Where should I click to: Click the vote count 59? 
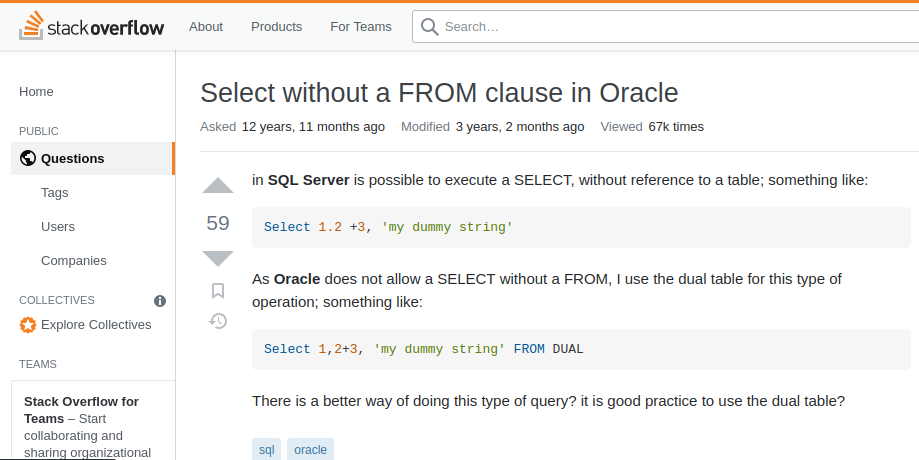coord(218,223)
